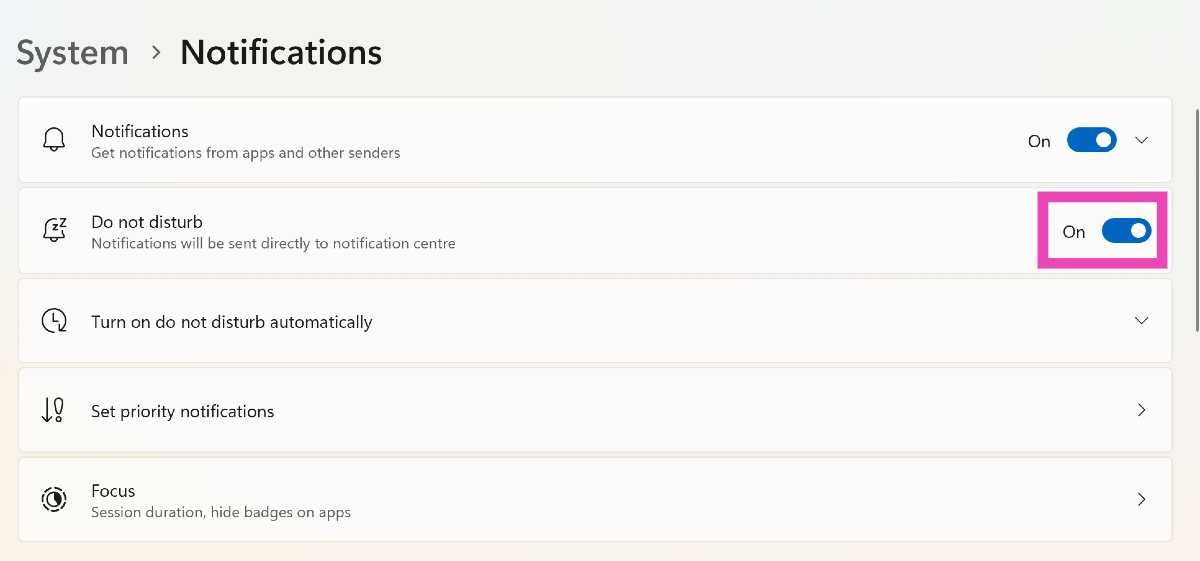Open the Focus settings chevron arrow

[1142, 499]
